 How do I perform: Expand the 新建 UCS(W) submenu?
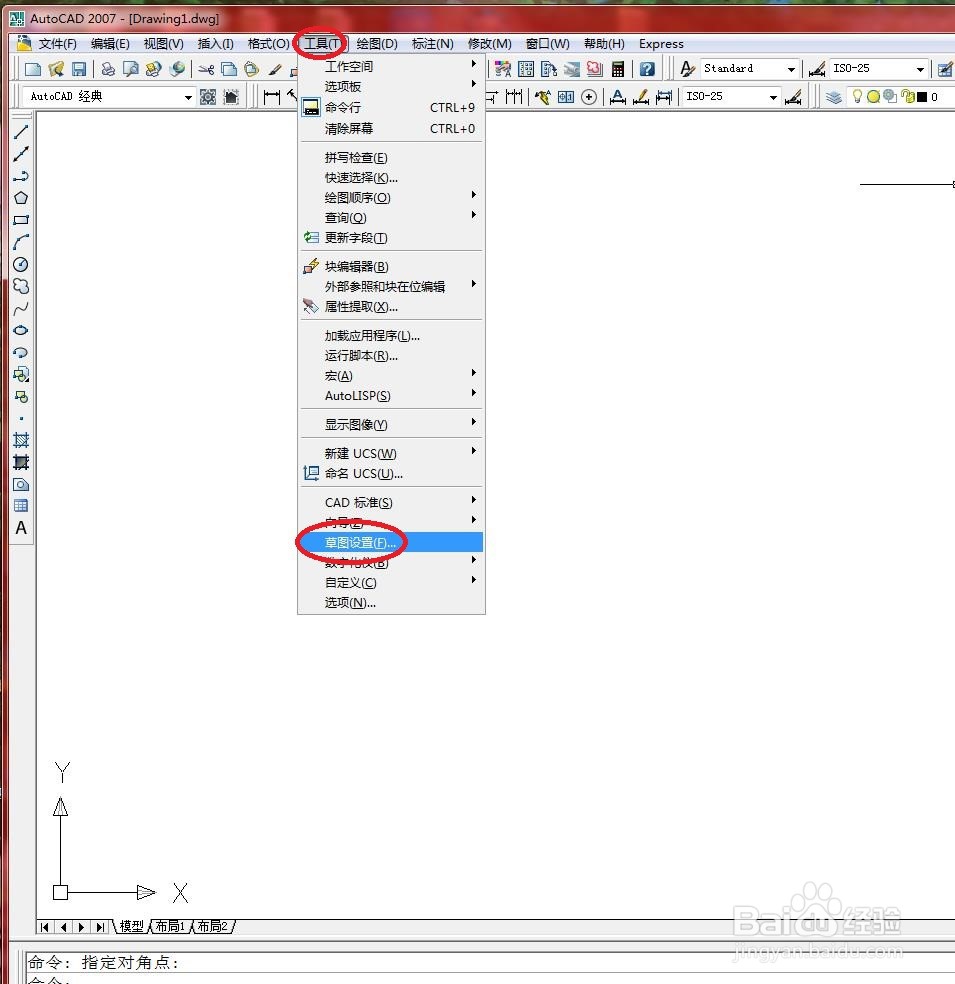coord(391,454)
